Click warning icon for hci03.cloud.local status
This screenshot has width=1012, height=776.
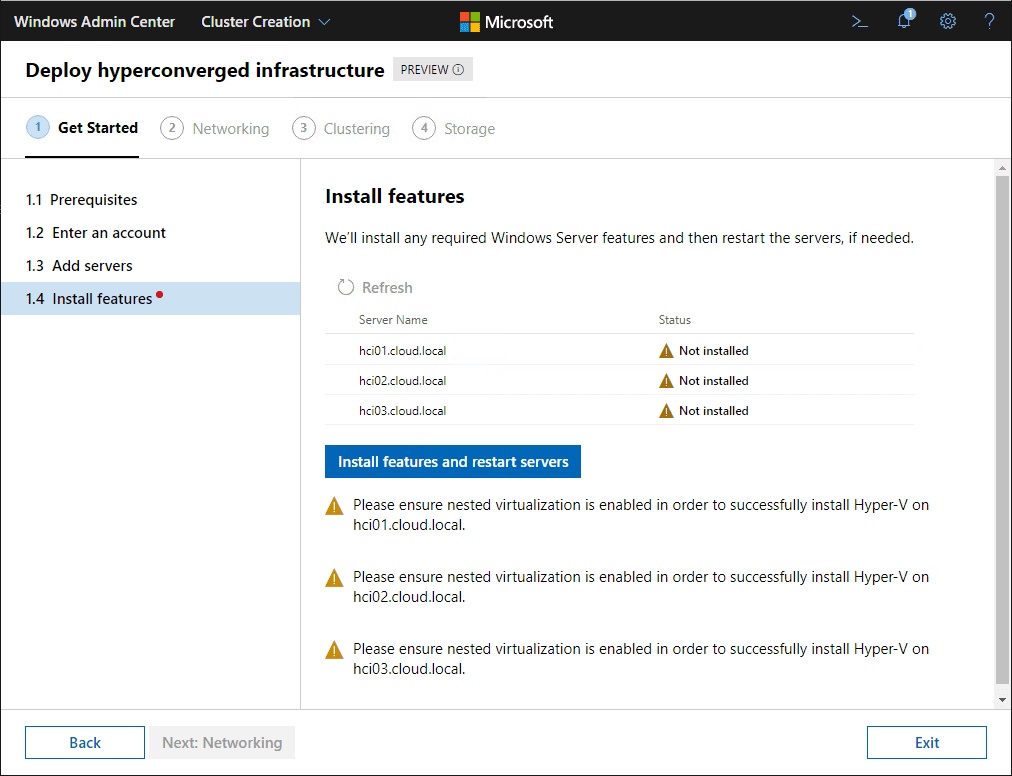[666, 411]
